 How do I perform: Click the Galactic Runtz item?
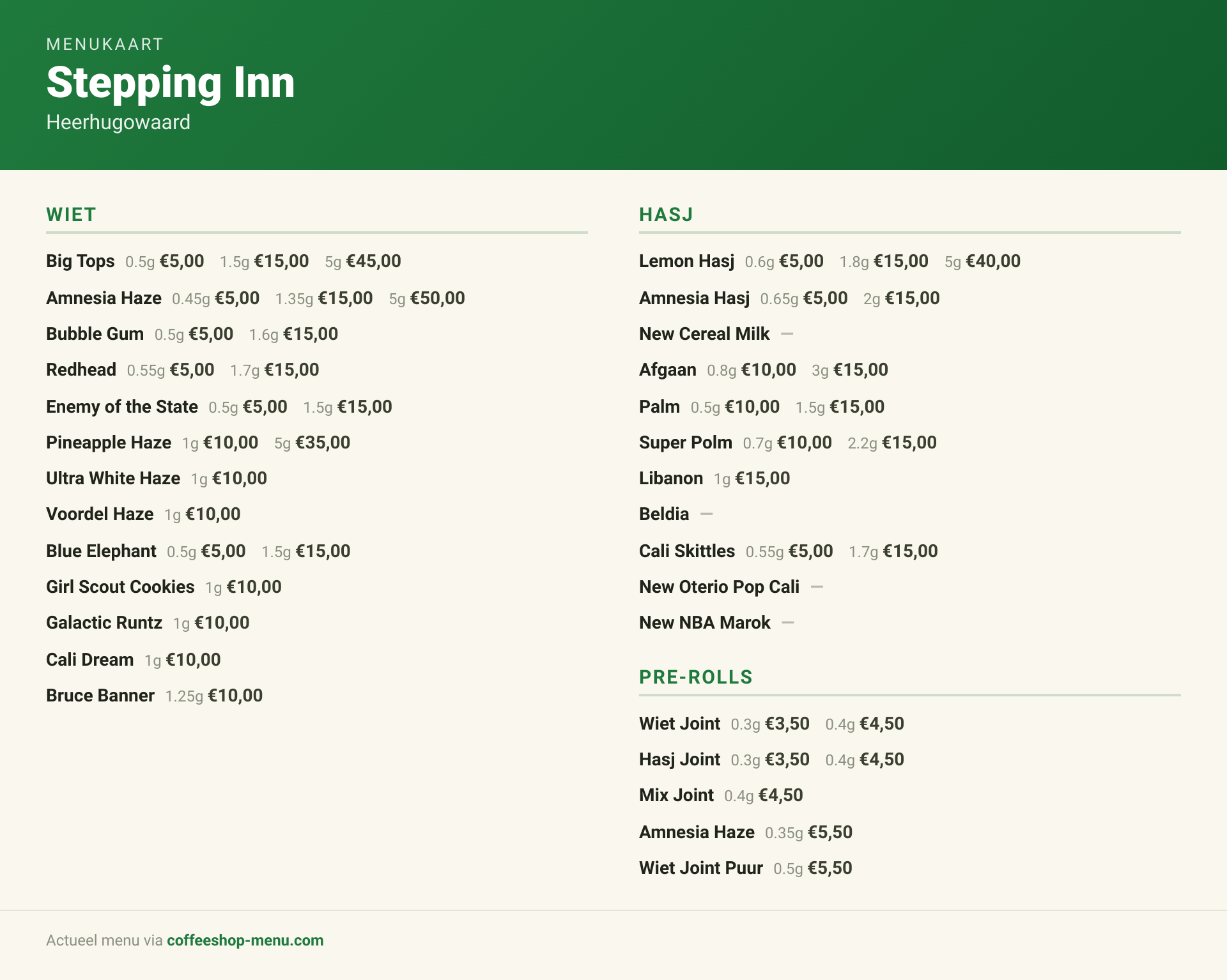click(x=104, y=623)
